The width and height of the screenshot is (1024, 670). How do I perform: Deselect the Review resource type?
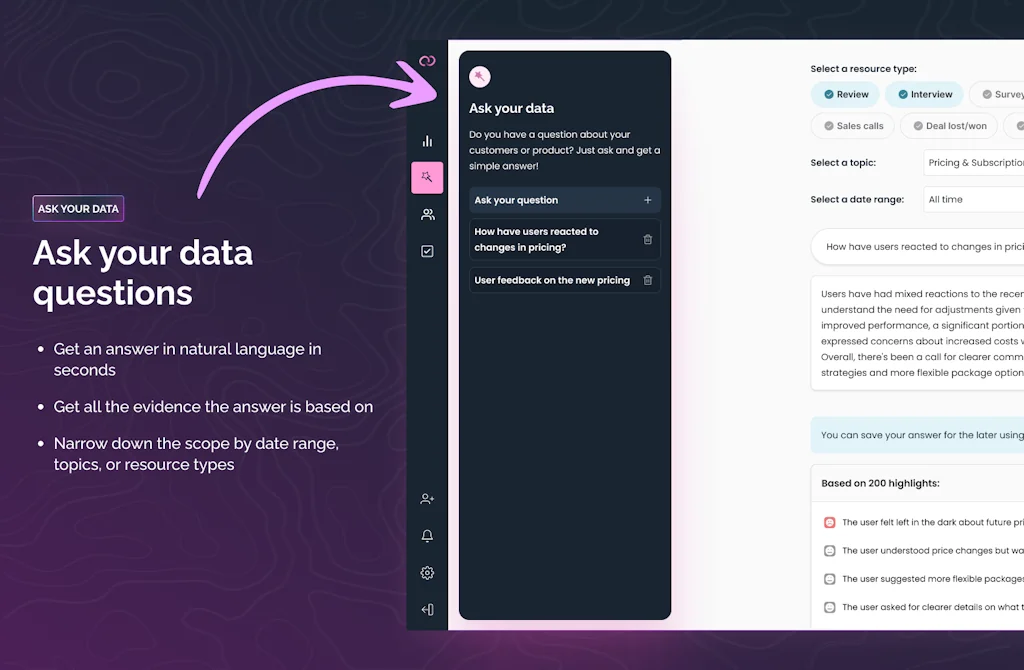click(x=845, y=94)
